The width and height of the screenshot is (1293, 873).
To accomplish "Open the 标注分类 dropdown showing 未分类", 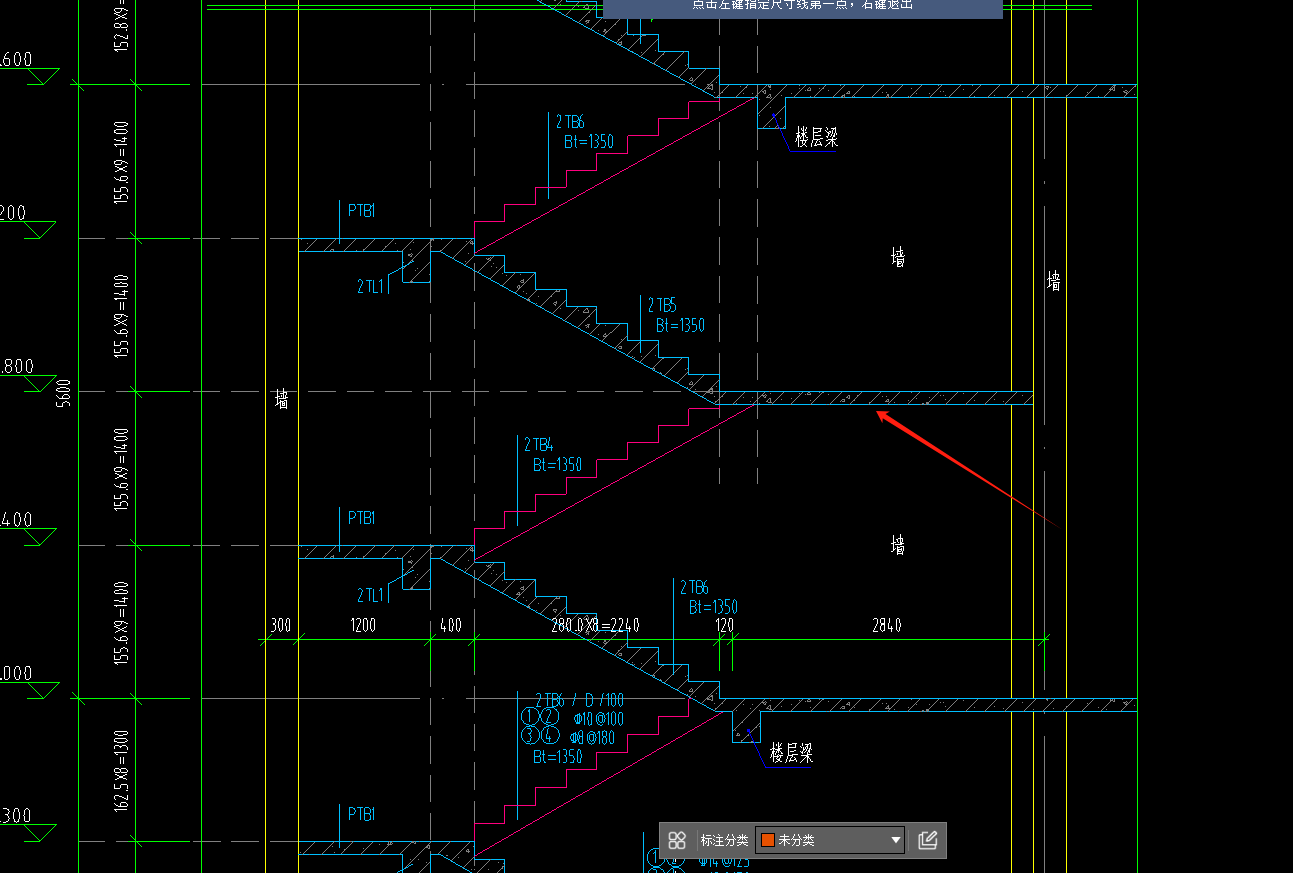I will pyautogui.click(x=830, y=840).
